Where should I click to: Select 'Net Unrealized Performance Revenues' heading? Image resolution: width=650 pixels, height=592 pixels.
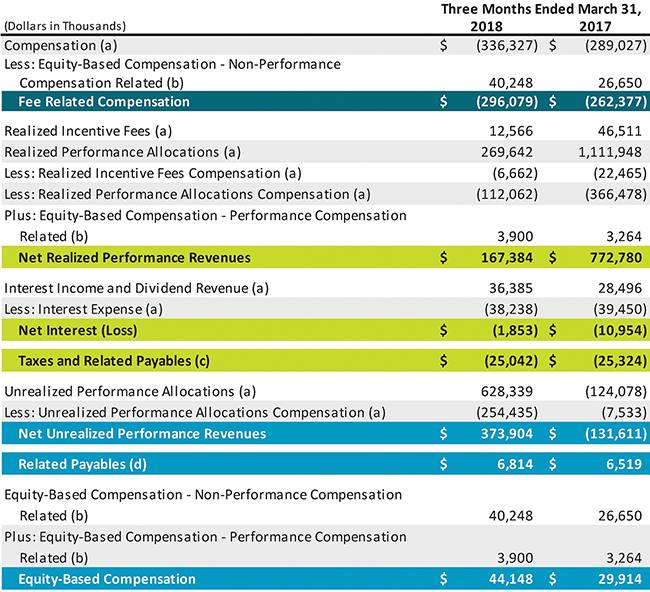point(142,434)
